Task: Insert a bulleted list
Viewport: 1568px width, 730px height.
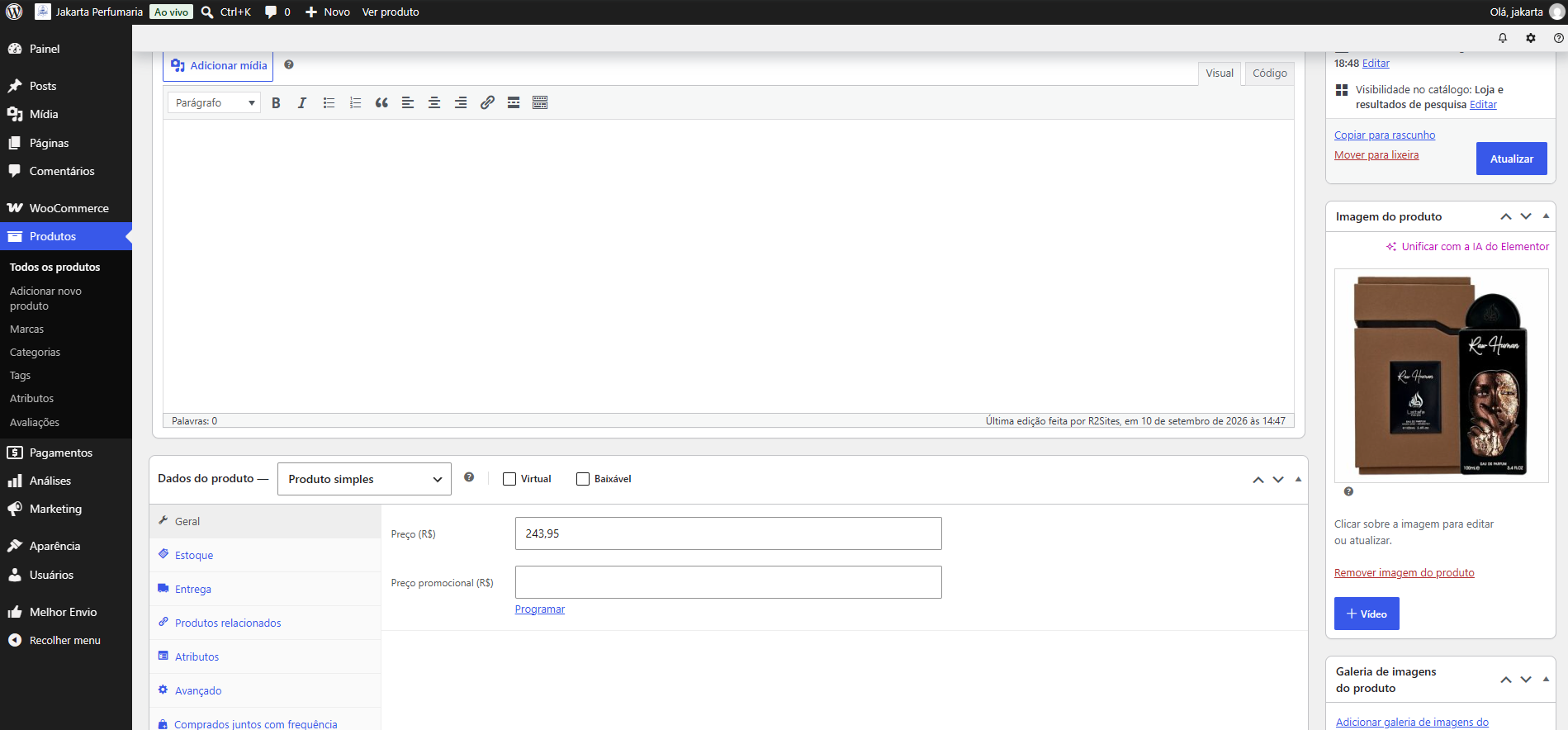Action: pyautogui.click(x=329, y=102)
